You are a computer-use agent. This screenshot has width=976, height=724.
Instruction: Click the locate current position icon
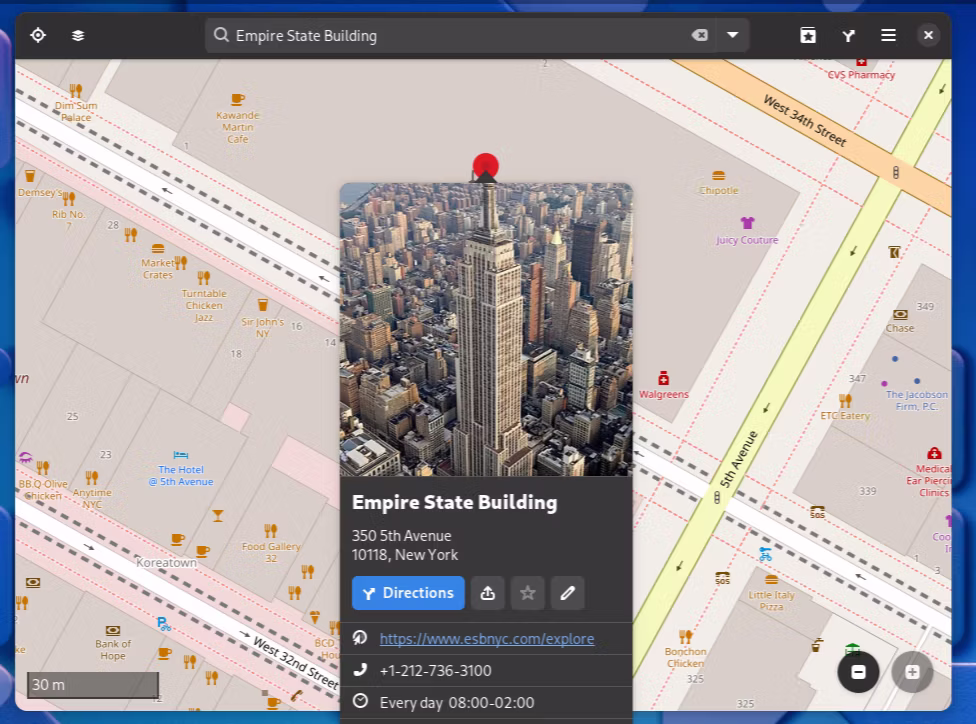point(38,35)
